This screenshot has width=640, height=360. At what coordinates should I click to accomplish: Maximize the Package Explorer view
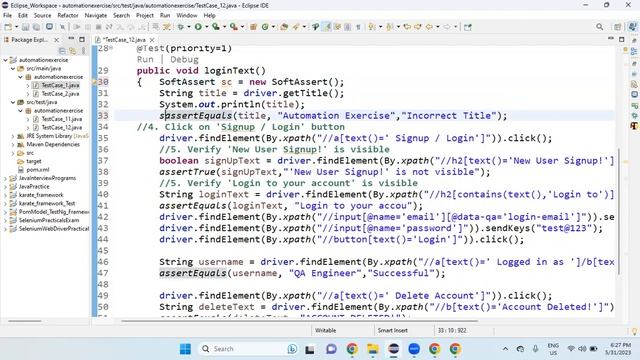point(82,40)
